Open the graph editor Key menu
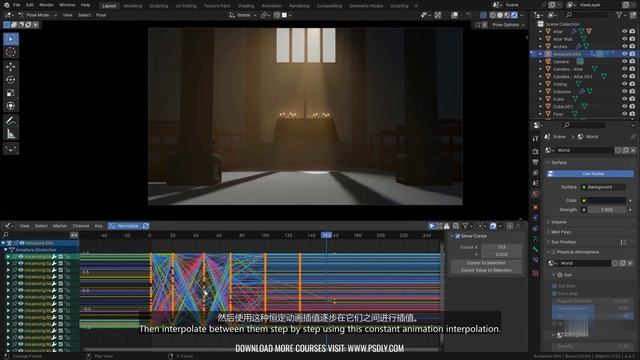 [x=98, y=226]
